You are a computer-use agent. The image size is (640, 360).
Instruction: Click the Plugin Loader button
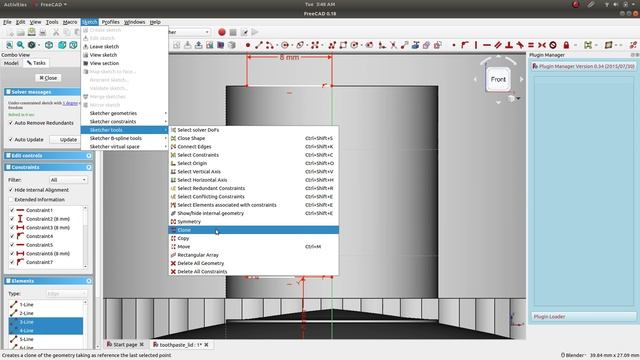coord(584,317)
